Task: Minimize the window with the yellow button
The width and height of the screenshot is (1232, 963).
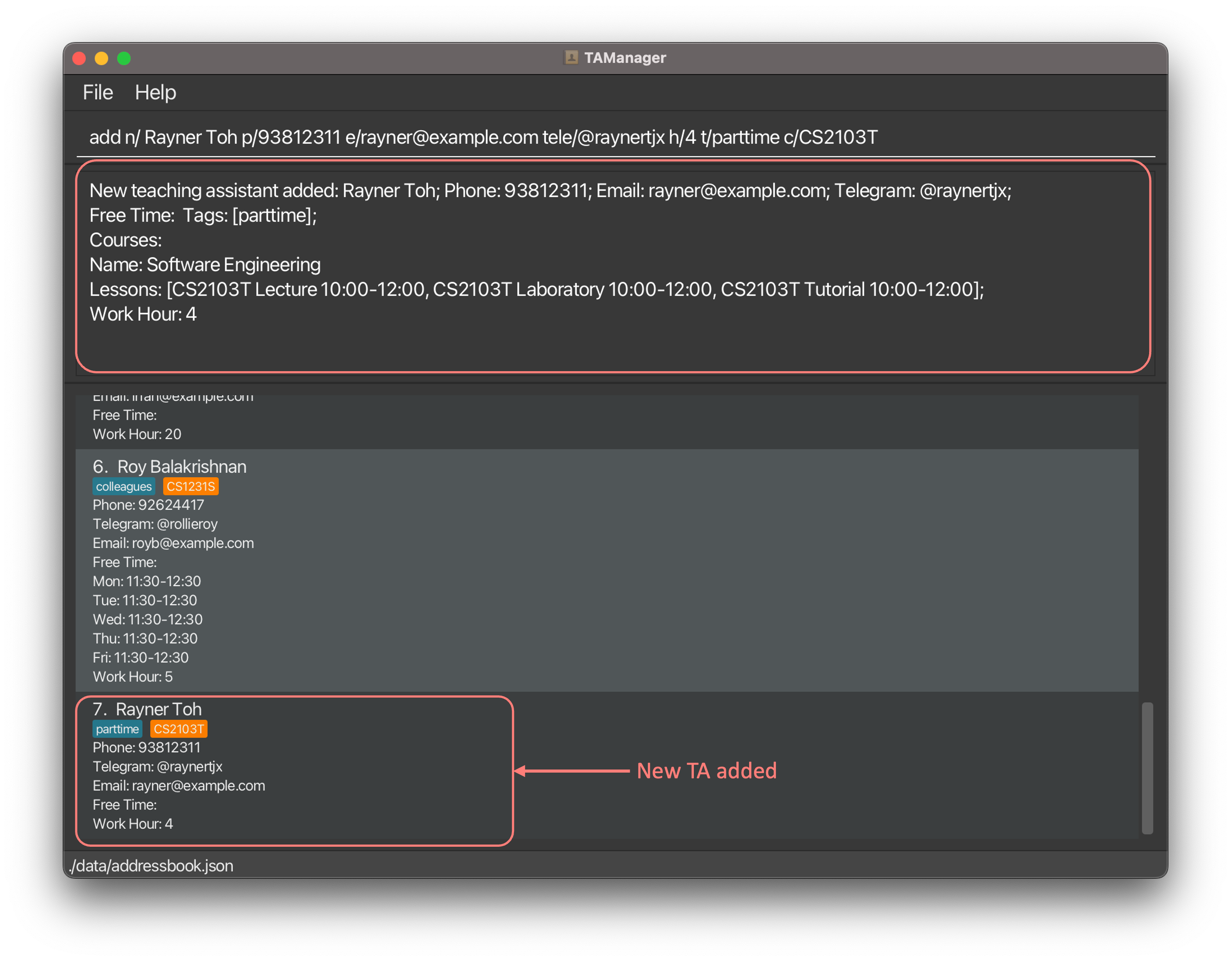Action: click(102, 58)
